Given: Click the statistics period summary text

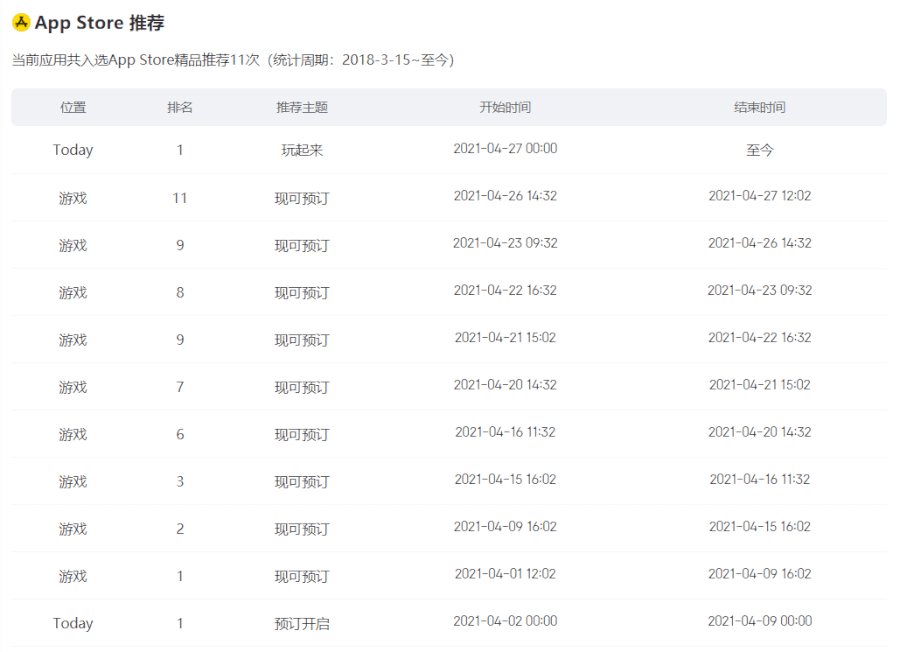Looking at the screenshot, I should click(x=232, y=61).
